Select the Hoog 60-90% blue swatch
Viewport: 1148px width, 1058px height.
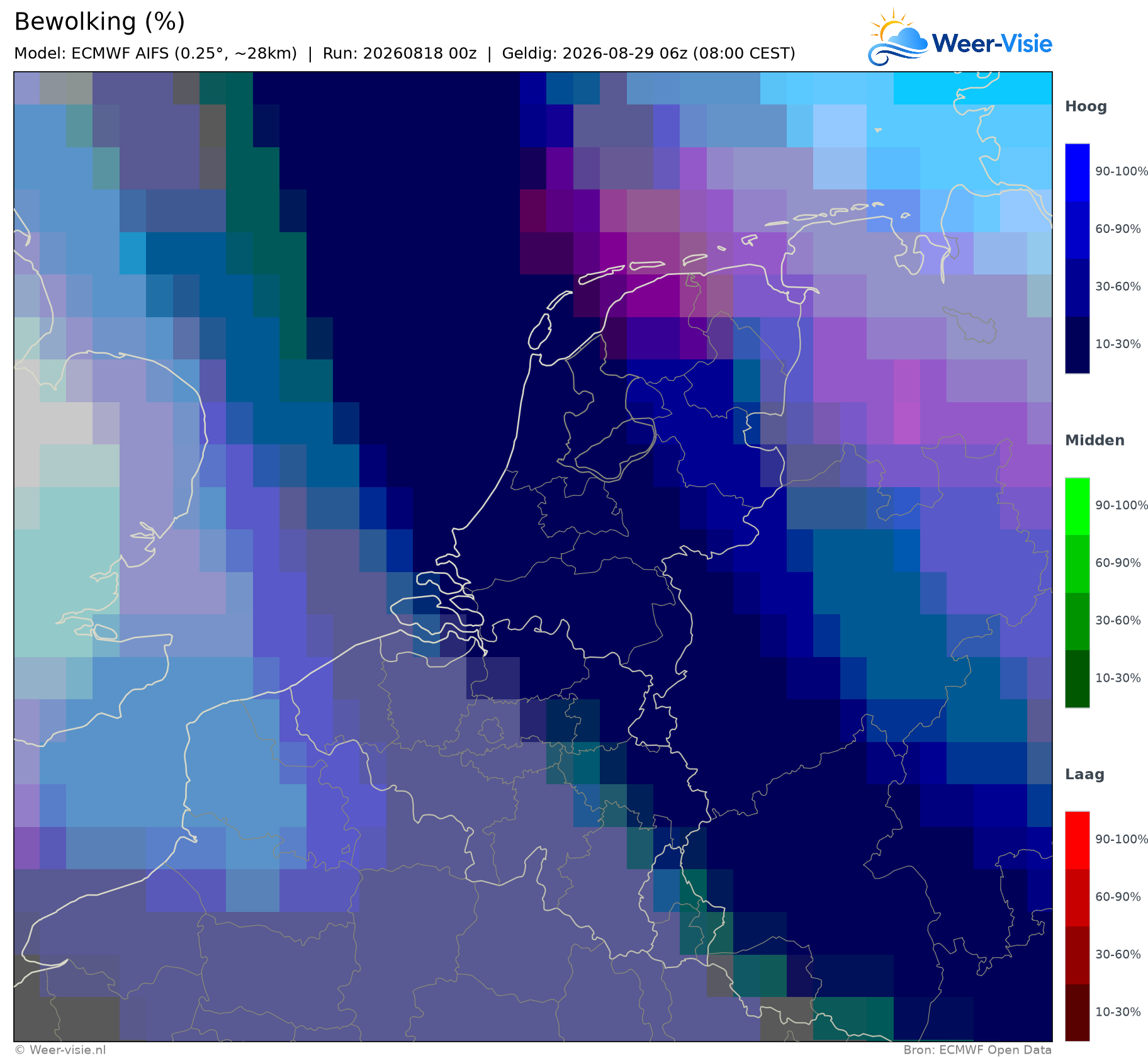click(1077, 230)
